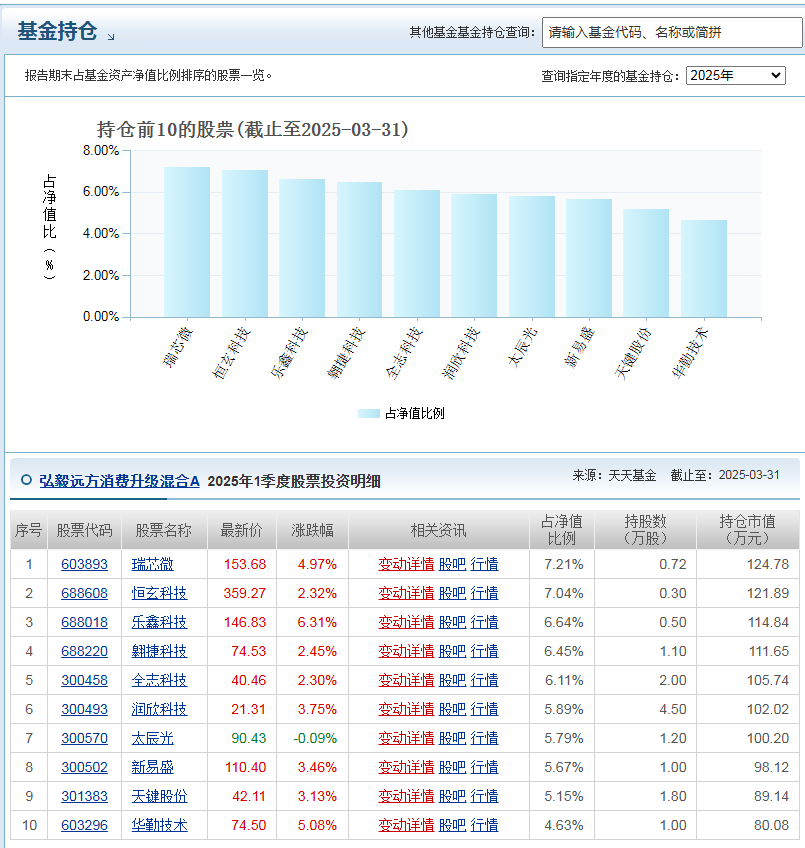Open the 华勤技术 stock name link
Screen dimensions: 805x848
click(160, 825)
